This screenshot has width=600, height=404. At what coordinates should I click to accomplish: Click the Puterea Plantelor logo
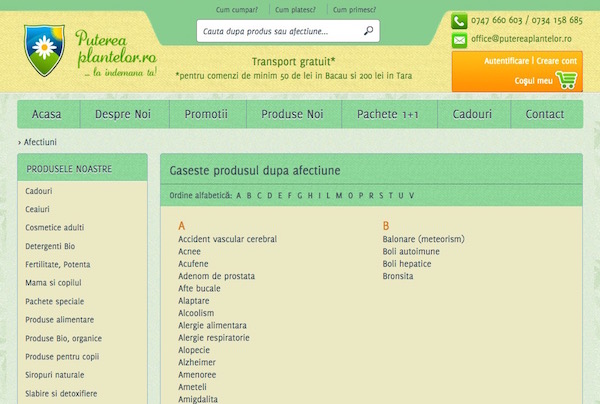(x=91, y=52)
